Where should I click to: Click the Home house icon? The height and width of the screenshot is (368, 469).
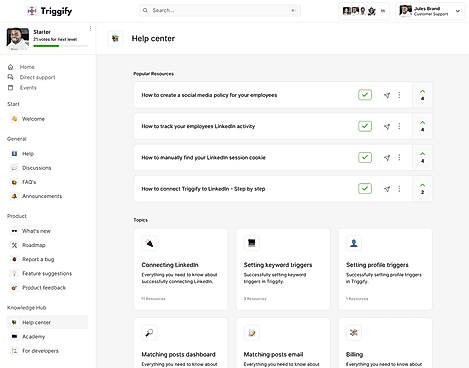point(11,67)
